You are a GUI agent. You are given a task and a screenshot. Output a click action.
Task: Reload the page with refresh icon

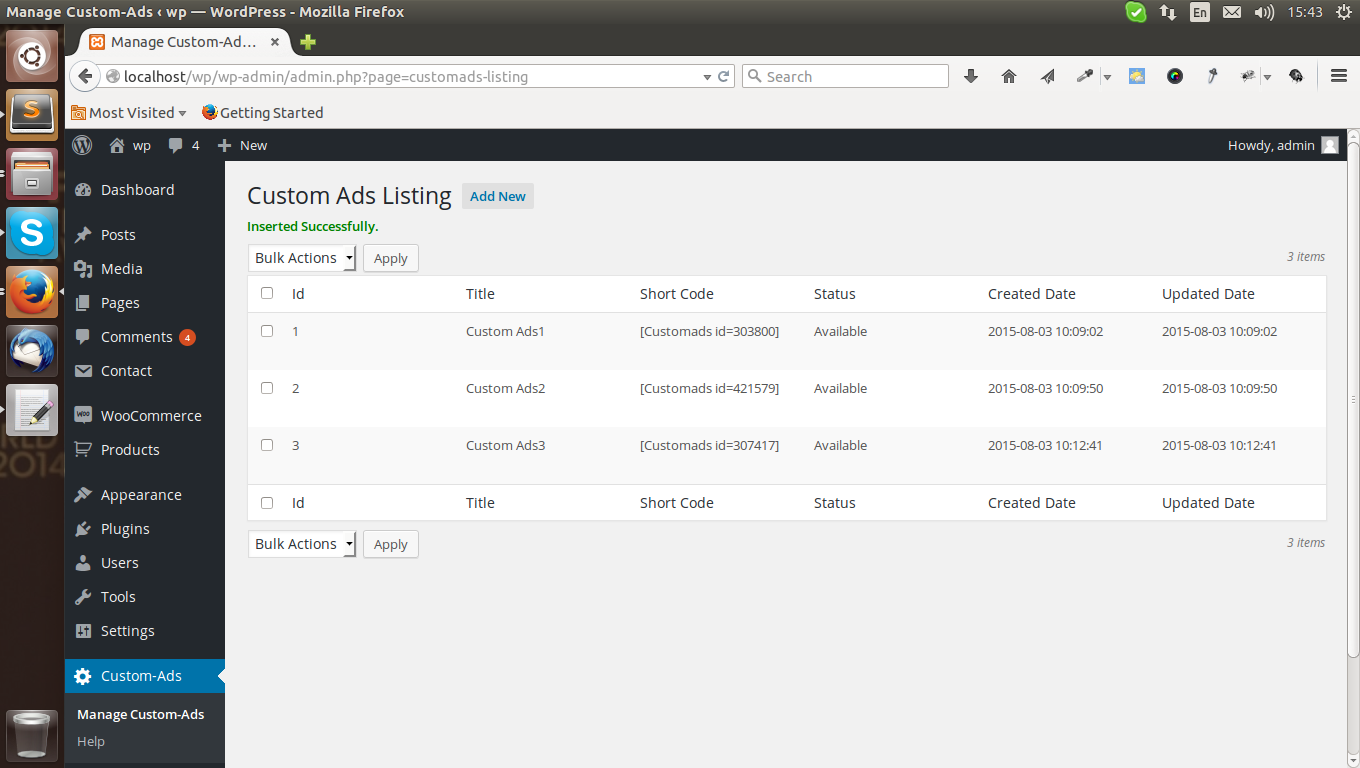(x=723, y=76)
